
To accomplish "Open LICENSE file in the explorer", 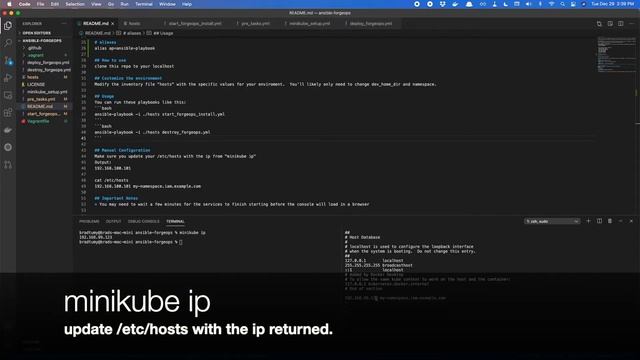I will 36,84.
